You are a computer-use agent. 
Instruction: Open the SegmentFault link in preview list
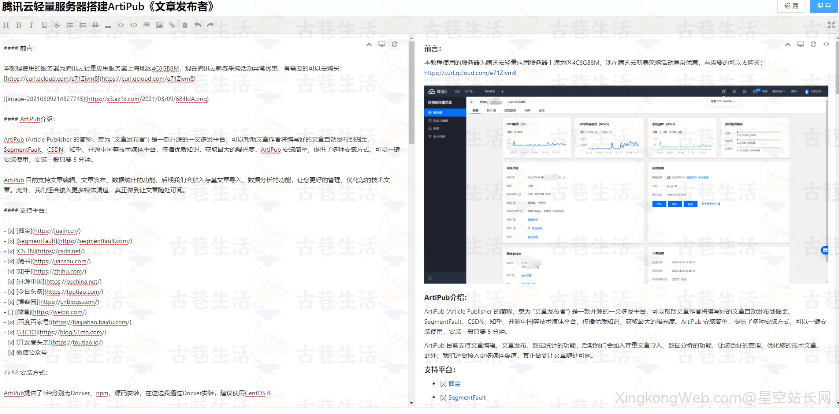click(x=467, y=397)
